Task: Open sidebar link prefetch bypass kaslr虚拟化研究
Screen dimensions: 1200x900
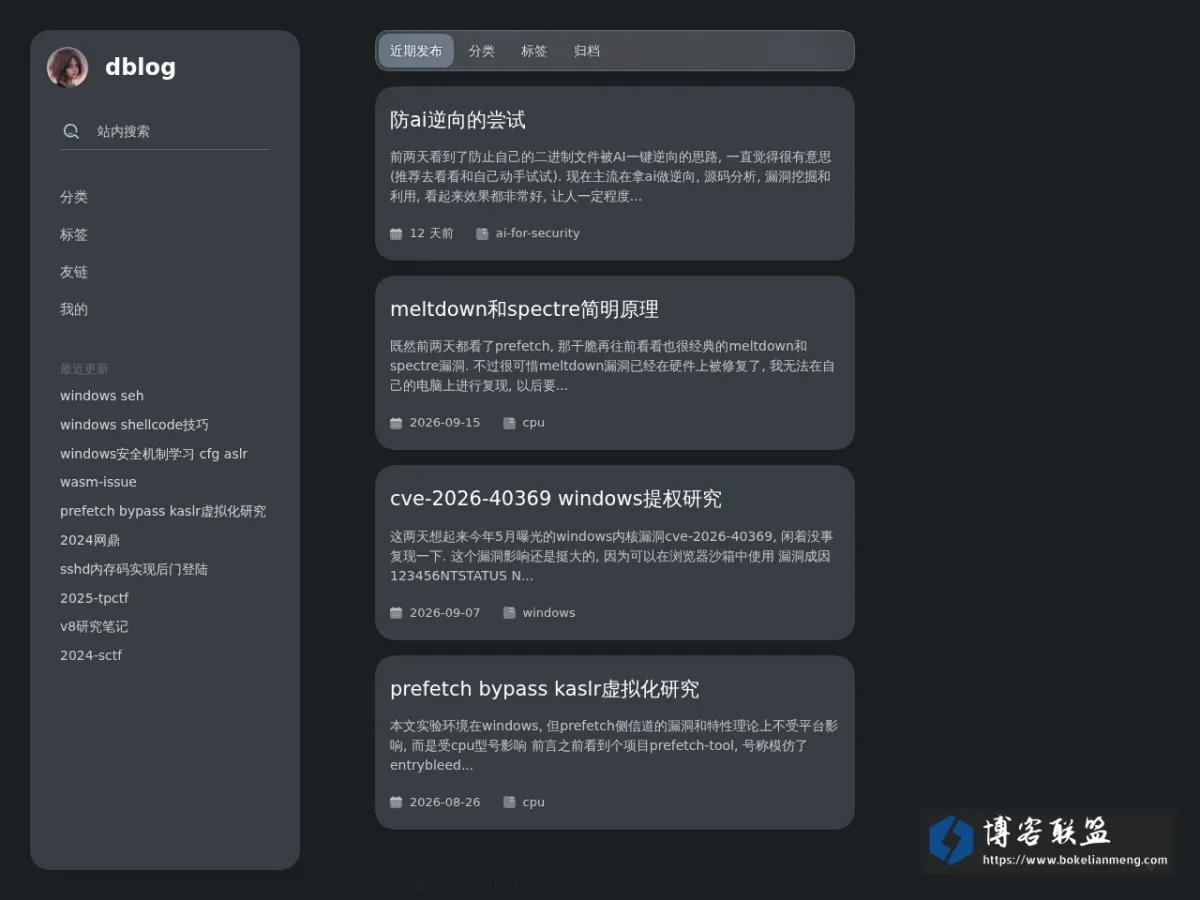Action: click(x=163, y=511)
